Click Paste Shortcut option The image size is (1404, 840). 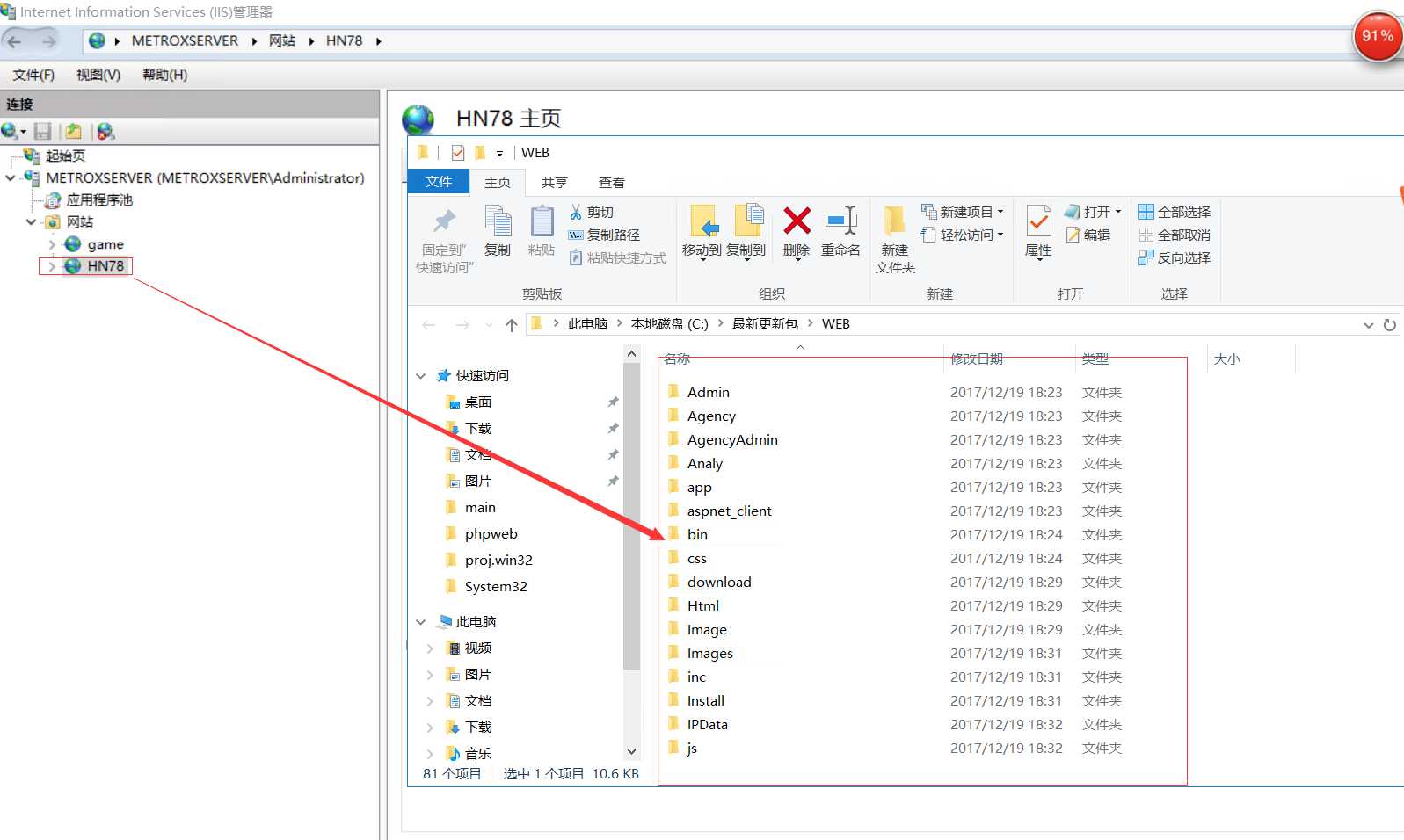pyautogui.click(x=617, y=257)
